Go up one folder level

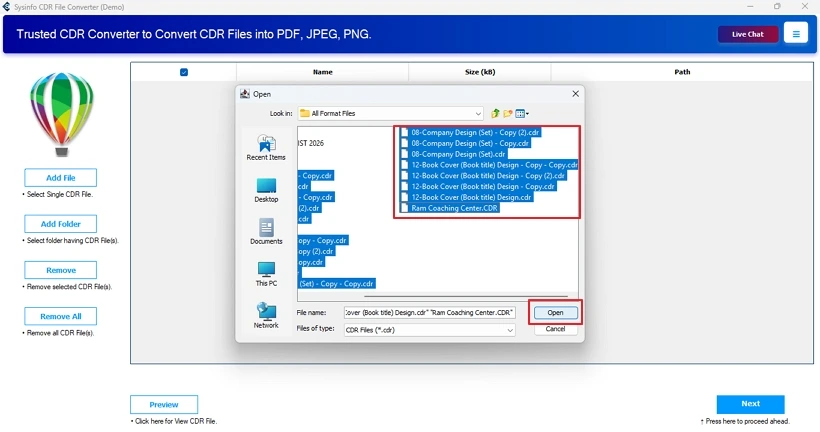(x=495, y=113)
